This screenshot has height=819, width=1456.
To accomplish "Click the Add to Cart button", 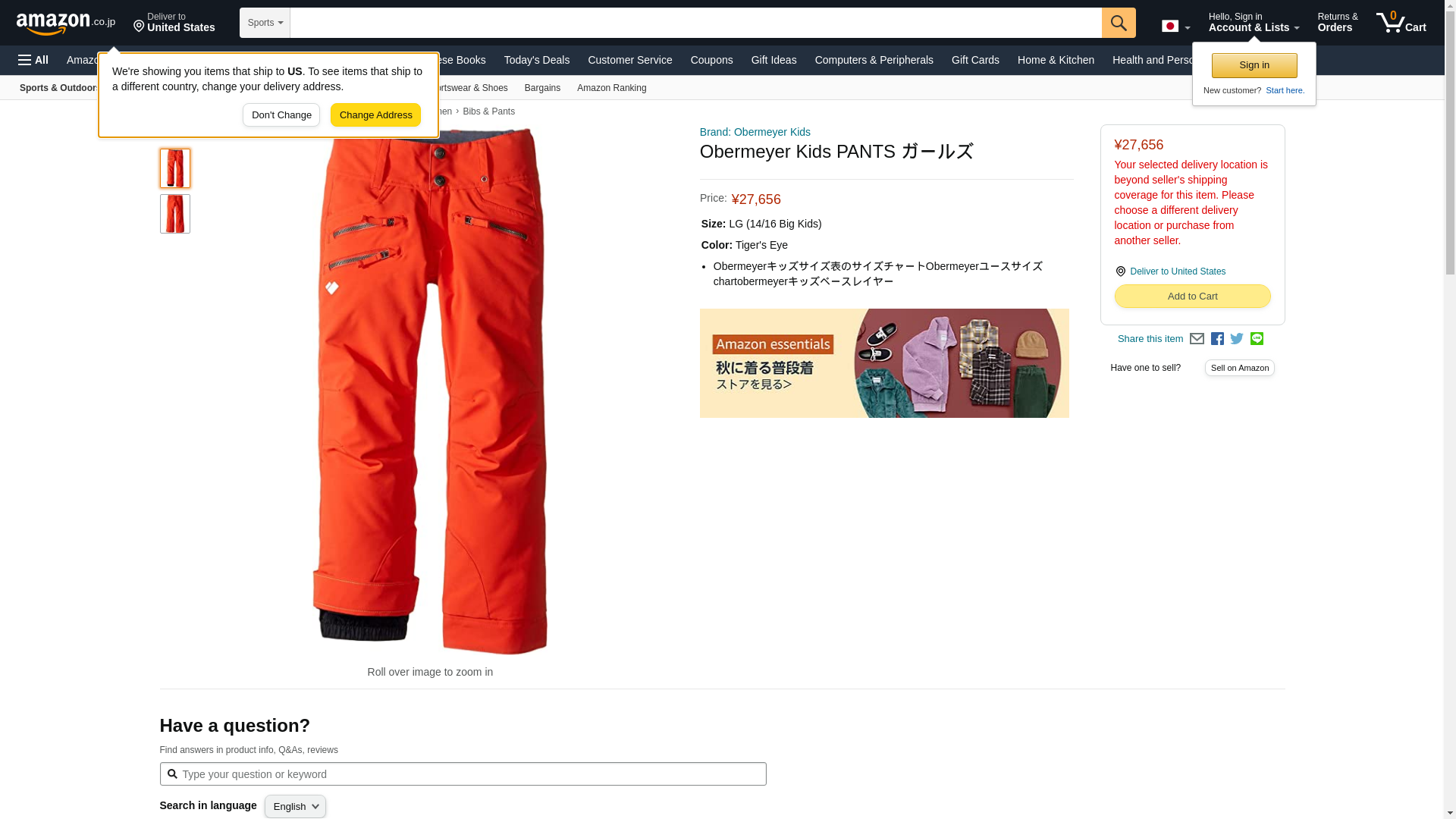I will pyautogui.click(x=1192, y=297).
